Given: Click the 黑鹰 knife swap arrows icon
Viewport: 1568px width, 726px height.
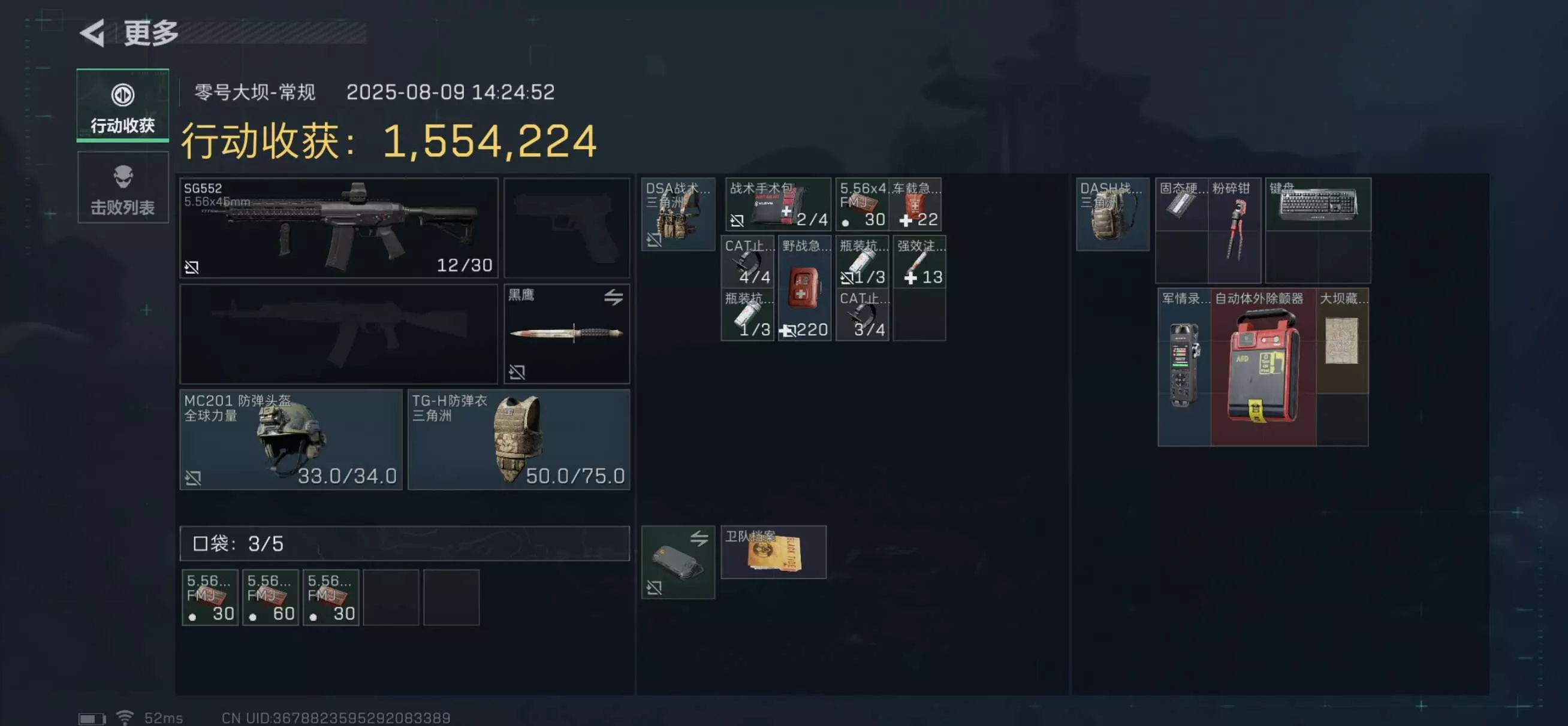Looking at the screenshot, I should coord(613,297).
